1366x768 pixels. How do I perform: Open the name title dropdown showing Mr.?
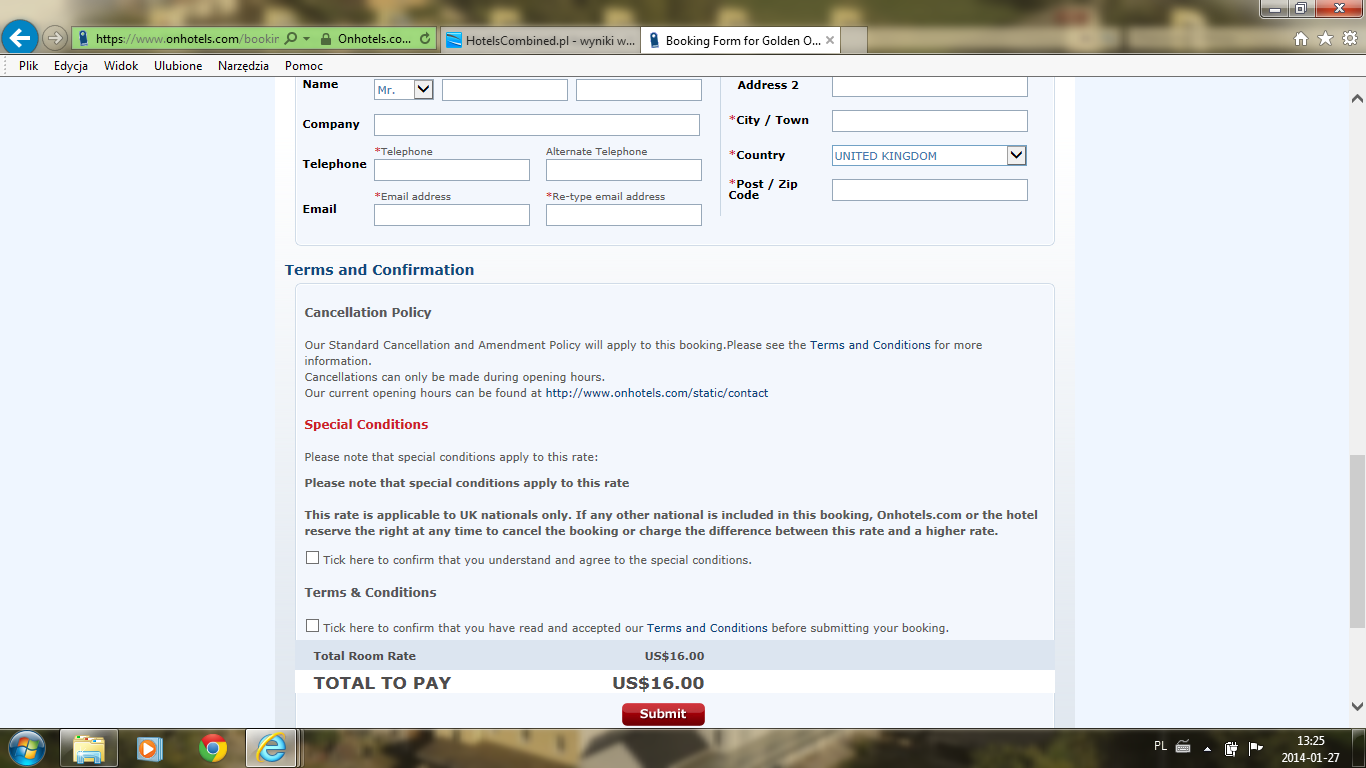click(404, 90)
